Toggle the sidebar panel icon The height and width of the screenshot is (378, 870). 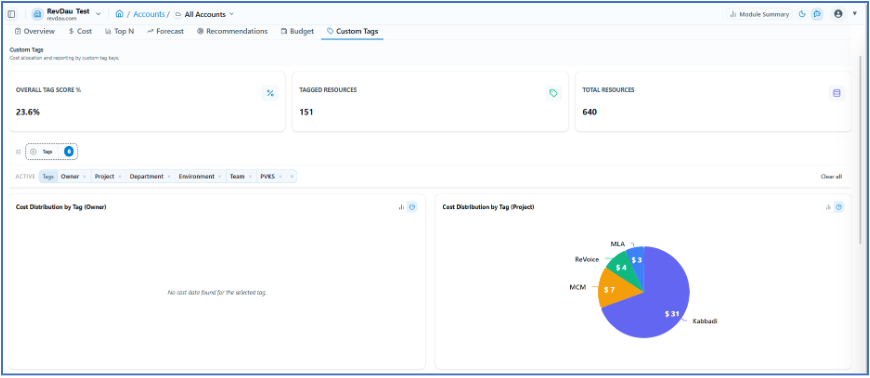11,14
